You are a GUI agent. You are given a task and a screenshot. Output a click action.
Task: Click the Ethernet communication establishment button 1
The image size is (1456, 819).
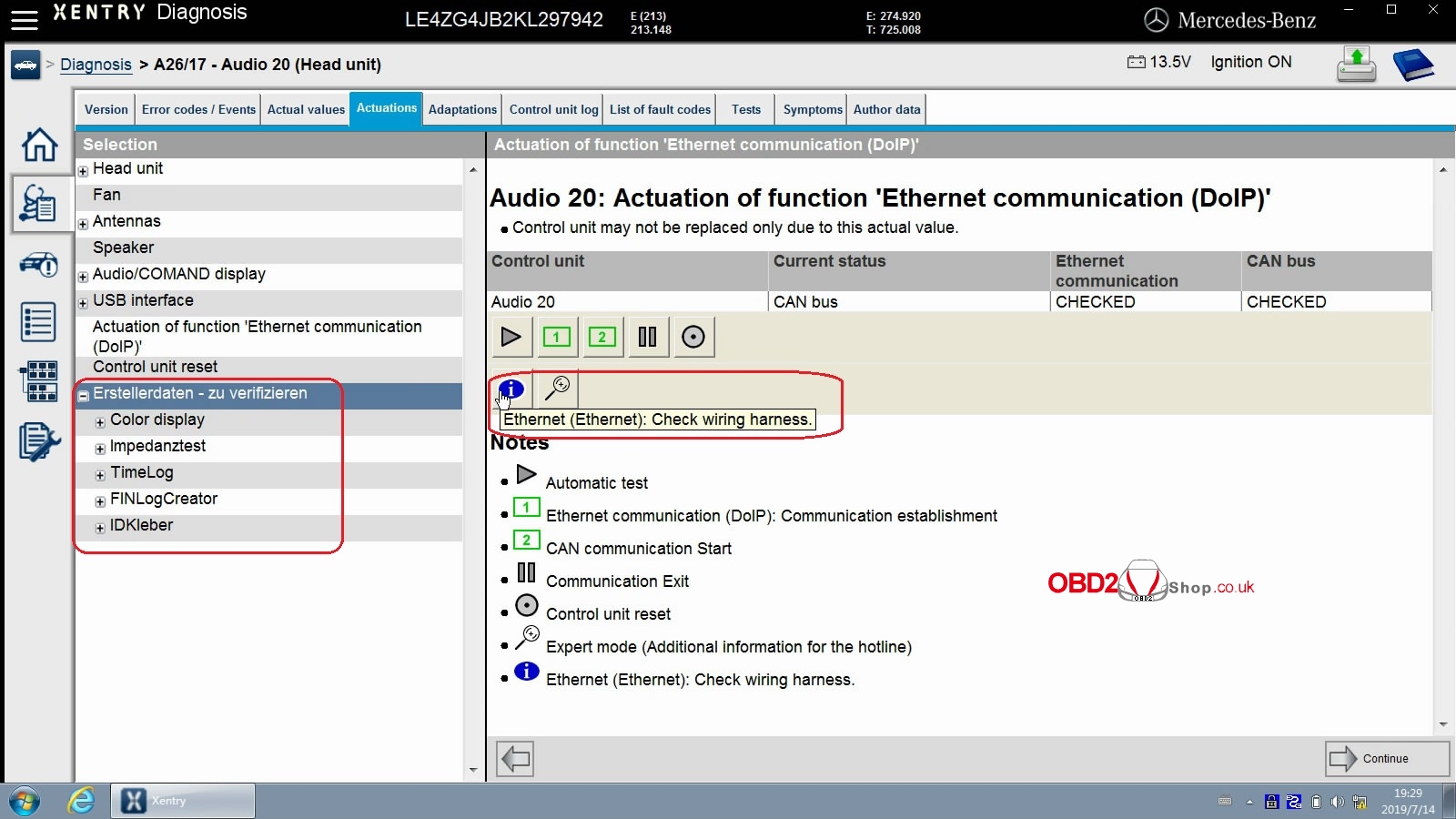[556, 338]
